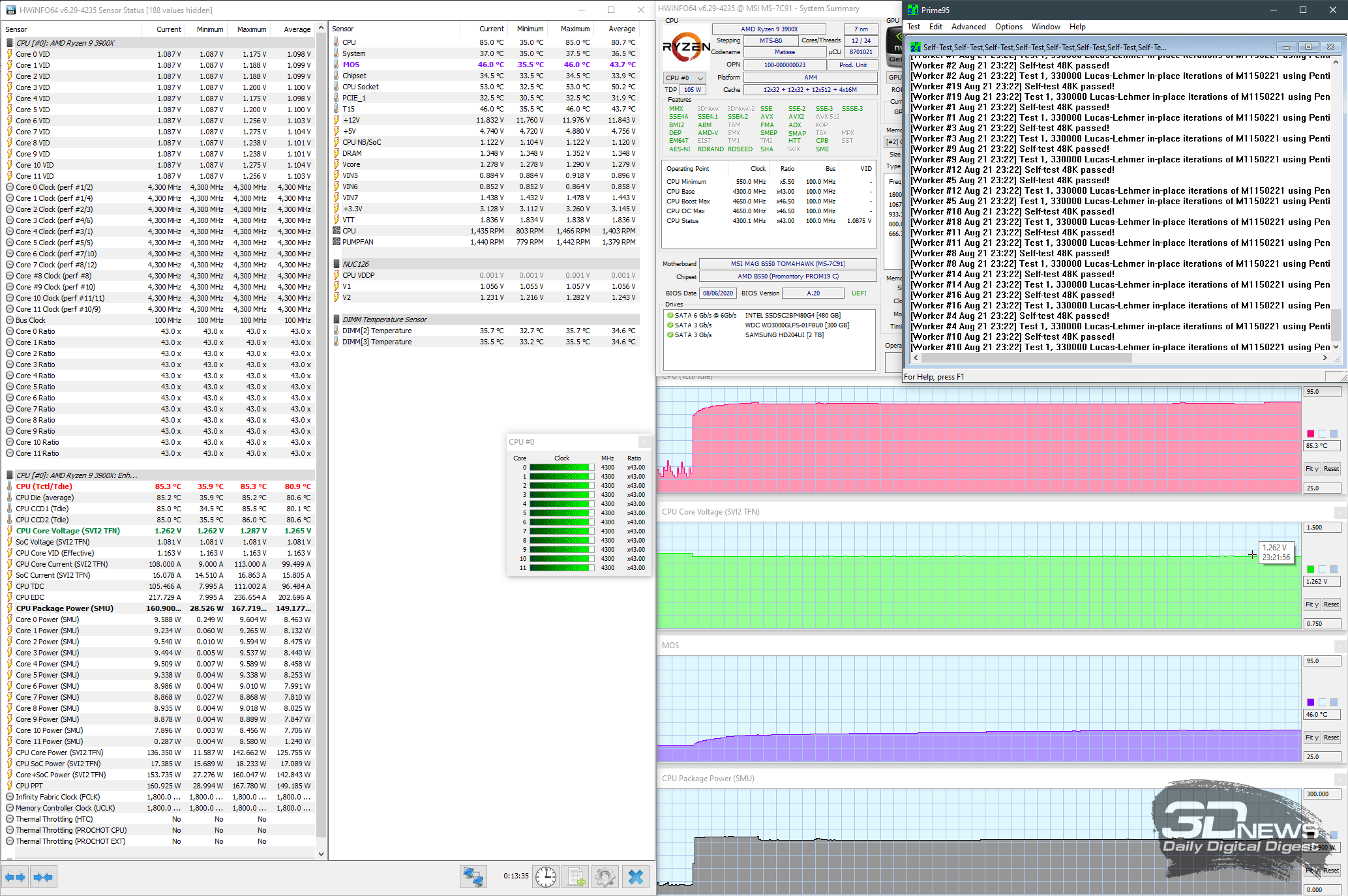
Task: Click the AMD Ryzen 9 3900X CPU name field
Action: (769, 29)
